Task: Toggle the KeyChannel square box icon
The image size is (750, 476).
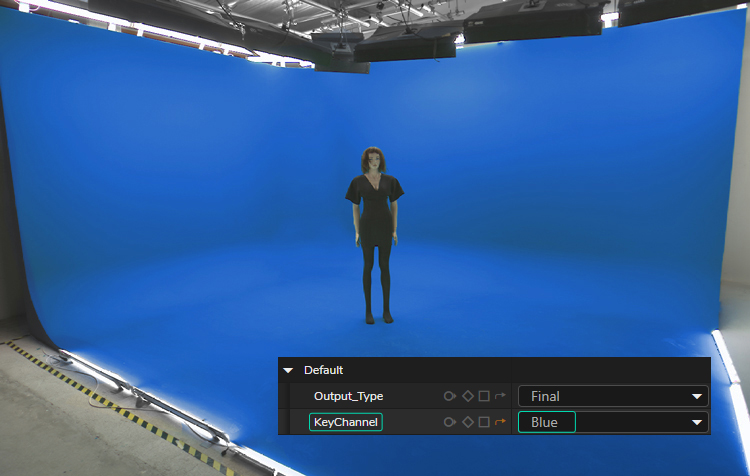Action: coord(484,422)
